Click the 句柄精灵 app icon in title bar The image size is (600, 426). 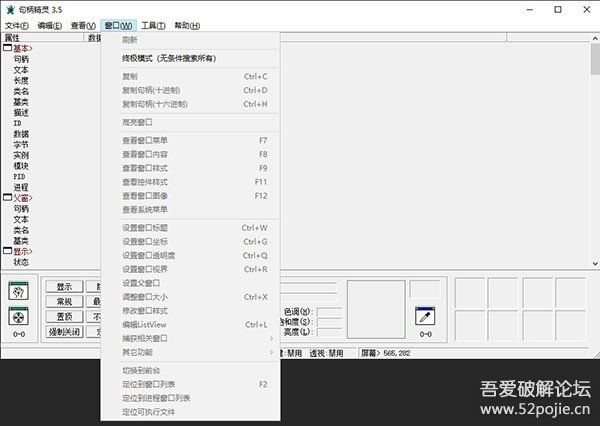[10, 8]
